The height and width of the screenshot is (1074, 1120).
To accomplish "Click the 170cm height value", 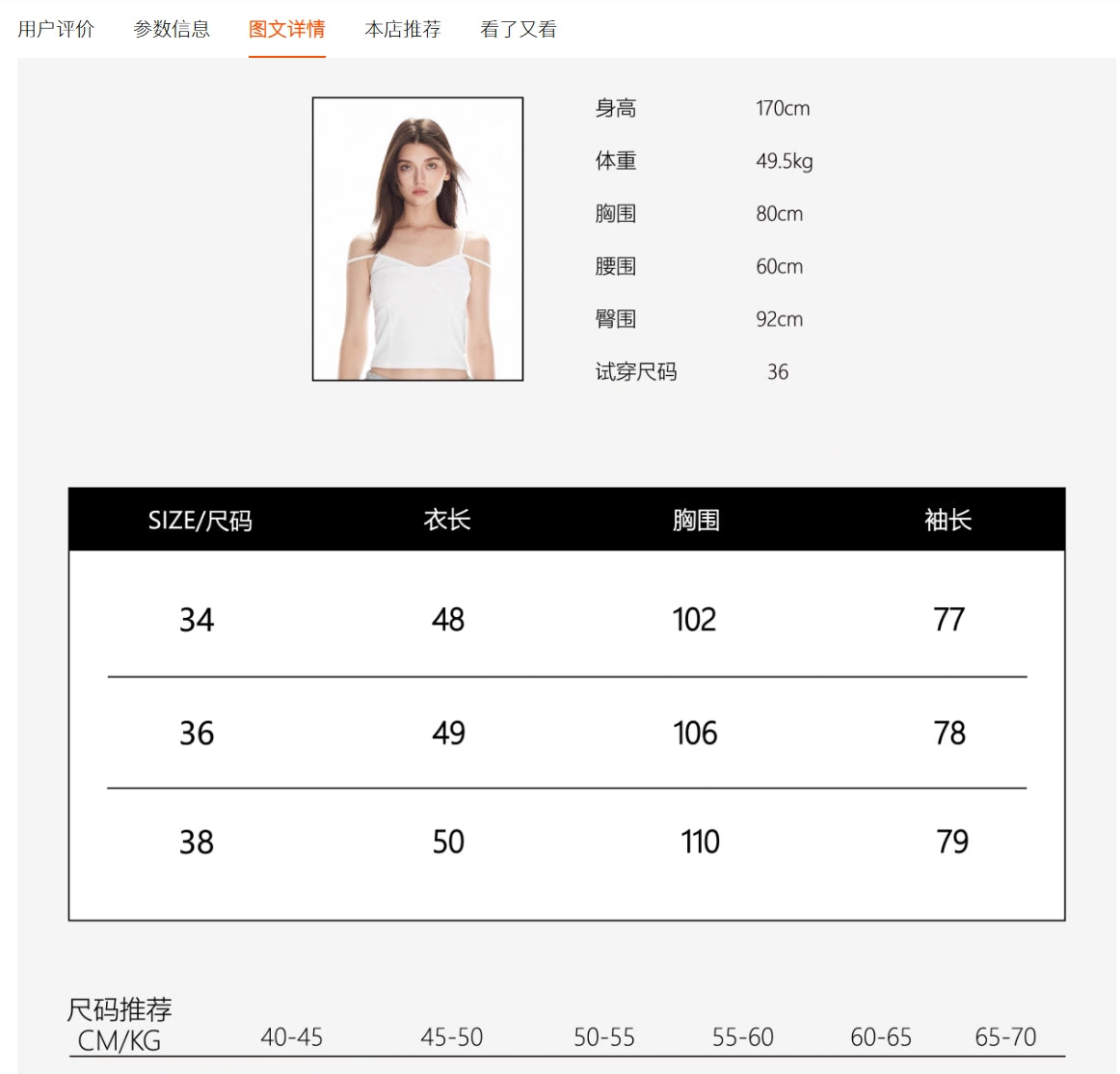I will pos(783,109).
